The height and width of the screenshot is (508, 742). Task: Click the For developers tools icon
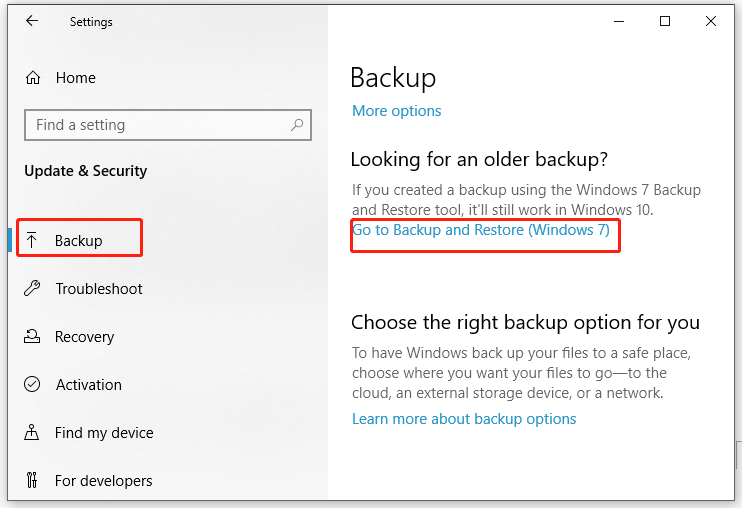coord(33,481)
